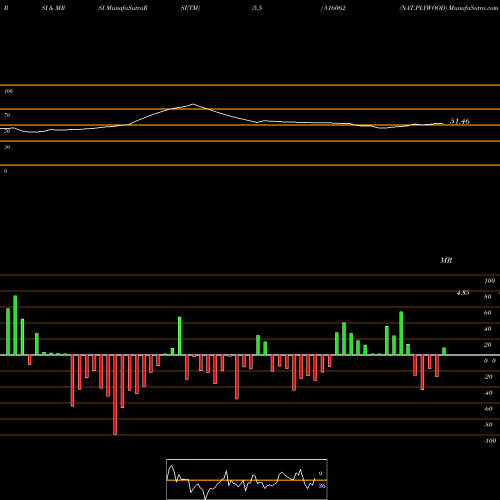This screenshot has height=500, width=500.
Task: Click the -80 label on MR axis
Action: 488,425
